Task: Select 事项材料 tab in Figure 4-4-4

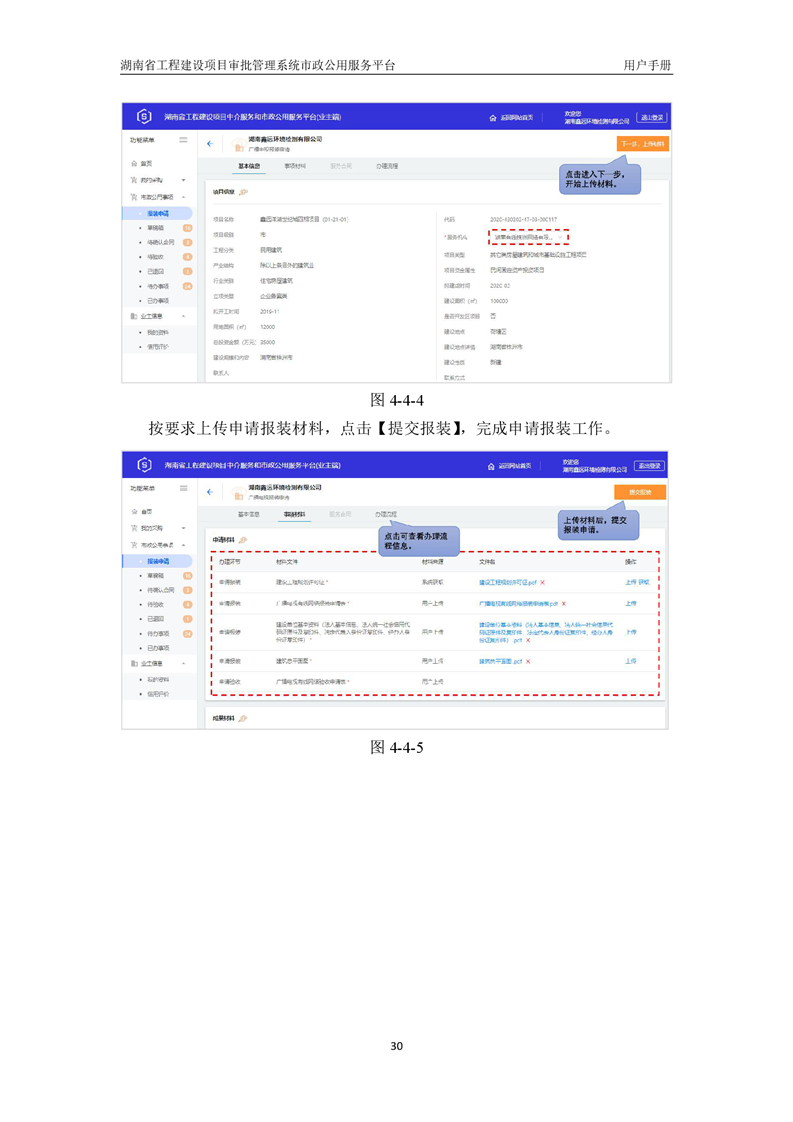Action: (x=295, y=166)
